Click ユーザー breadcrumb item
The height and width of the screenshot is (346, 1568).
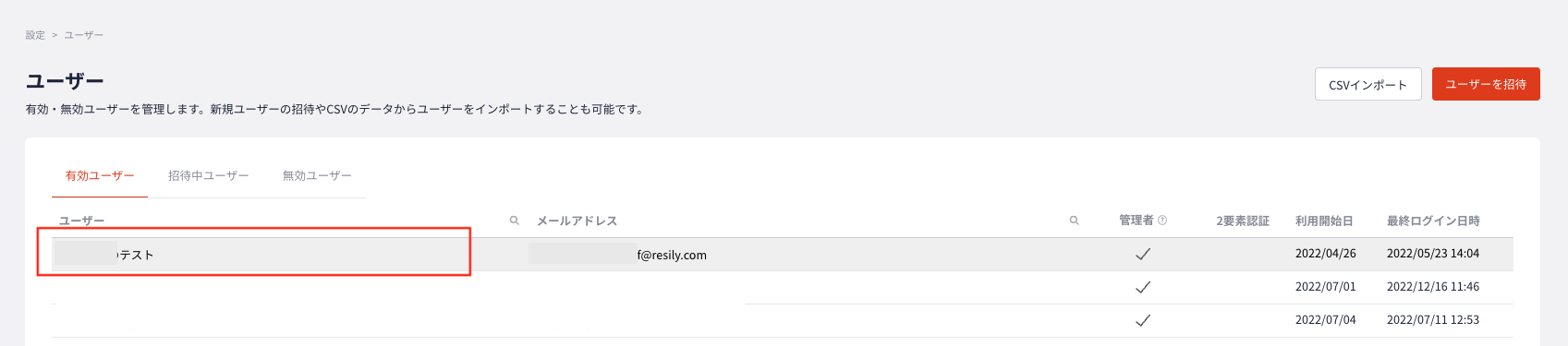83,35
